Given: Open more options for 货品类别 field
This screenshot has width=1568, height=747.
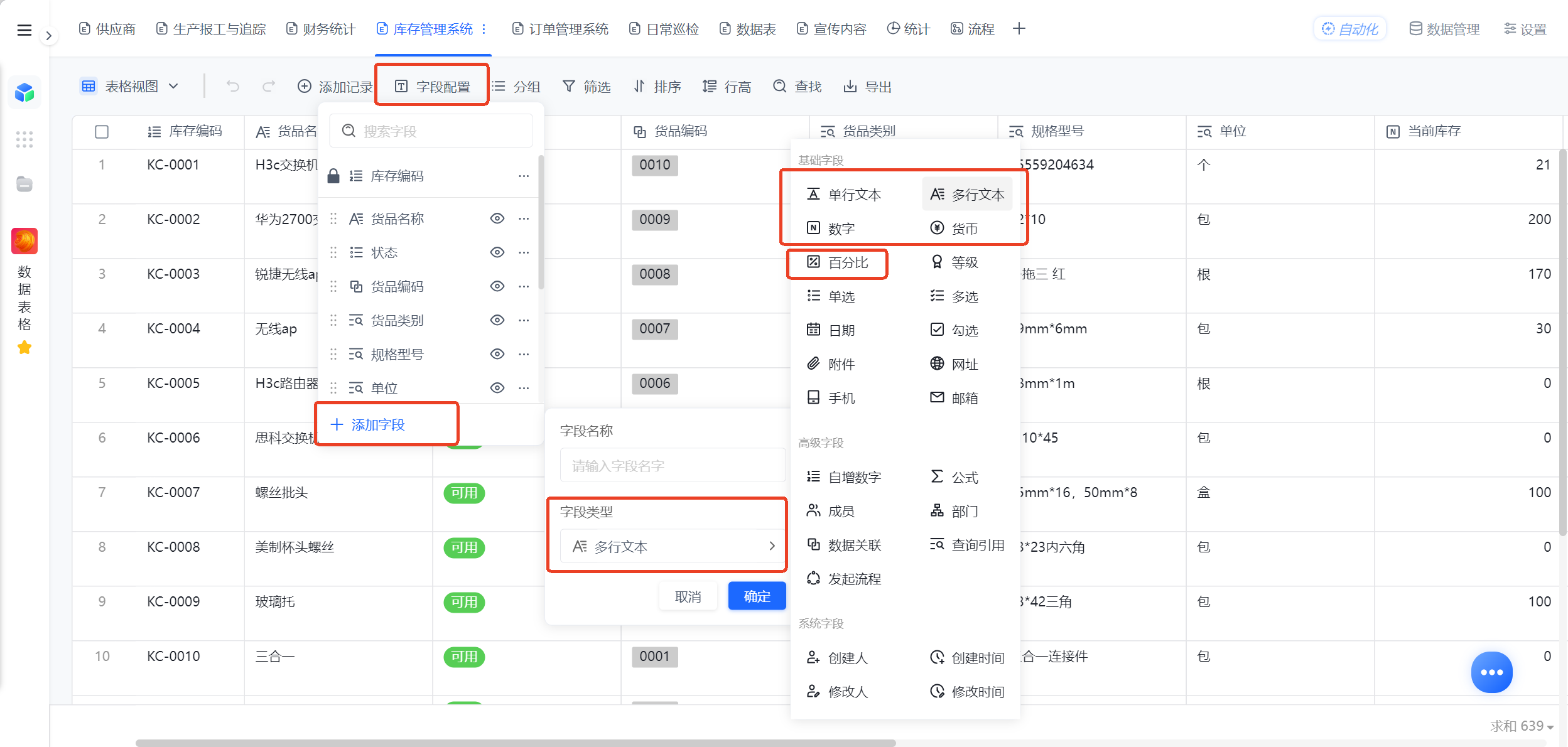Looking at the screenshot, I should (524, 320).
